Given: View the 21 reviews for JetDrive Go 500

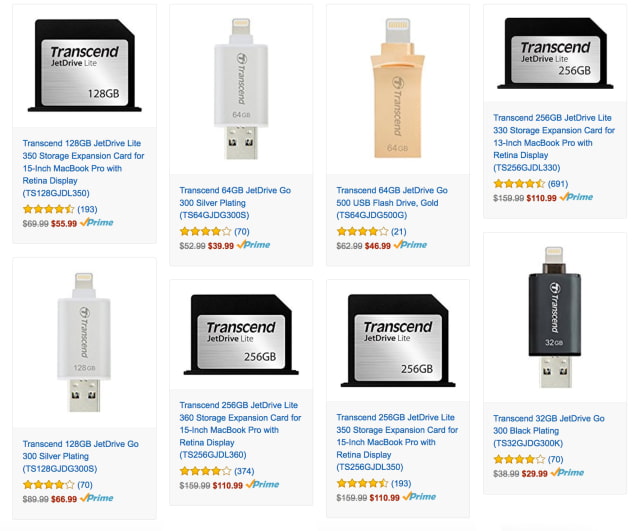Looking at the screenshot, I should pyautogui.click(x=399, y=232).
